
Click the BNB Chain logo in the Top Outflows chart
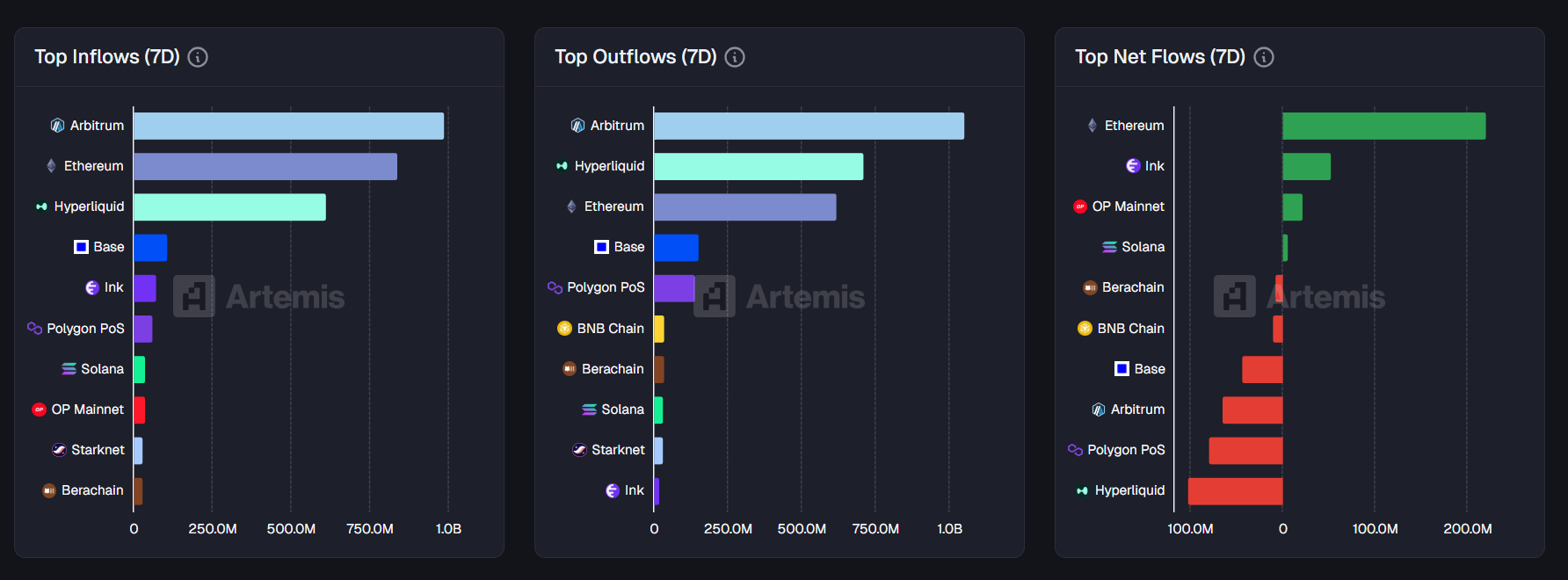tap(564, 329)
